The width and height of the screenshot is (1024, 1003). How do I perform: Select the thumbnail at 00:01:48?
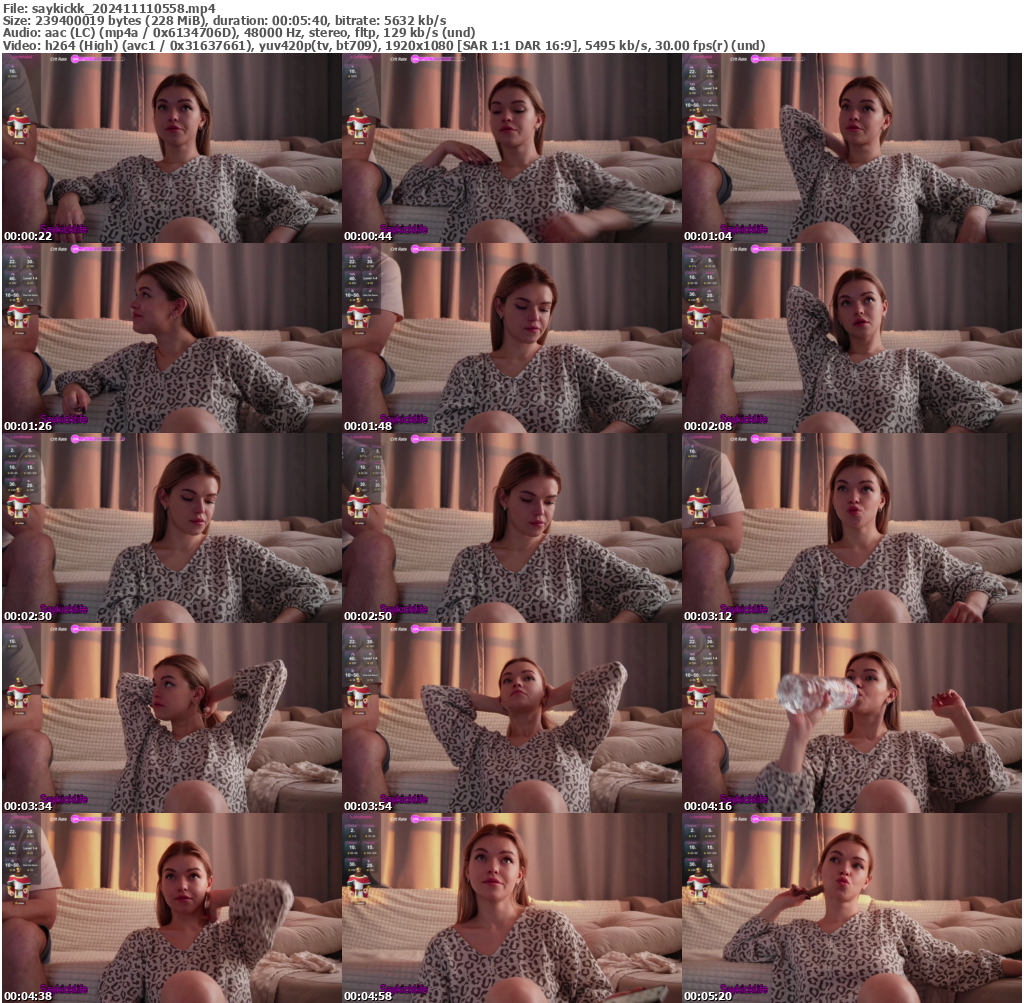point(511,338)
